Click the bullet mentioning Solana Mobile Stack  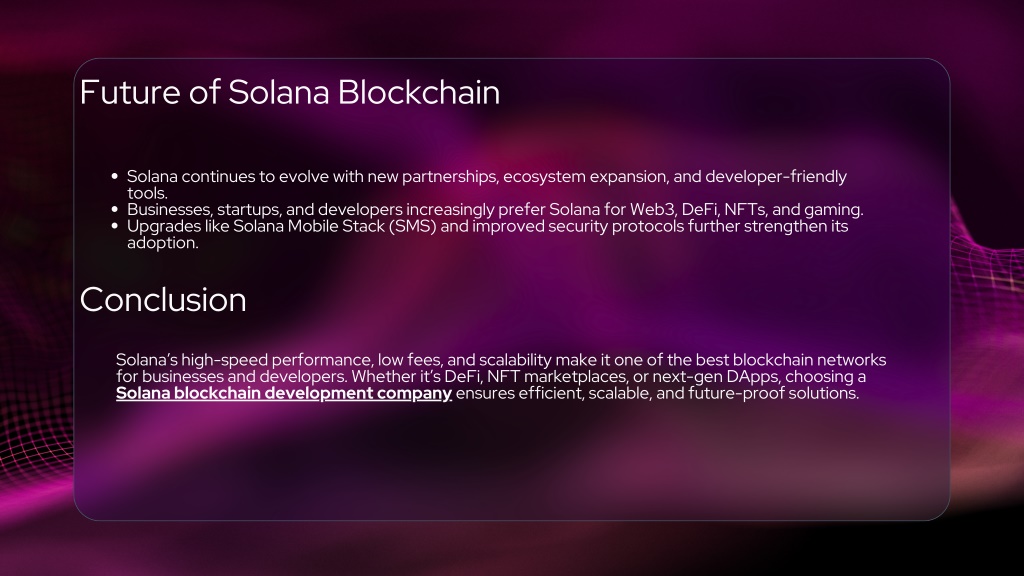point(487,234)
